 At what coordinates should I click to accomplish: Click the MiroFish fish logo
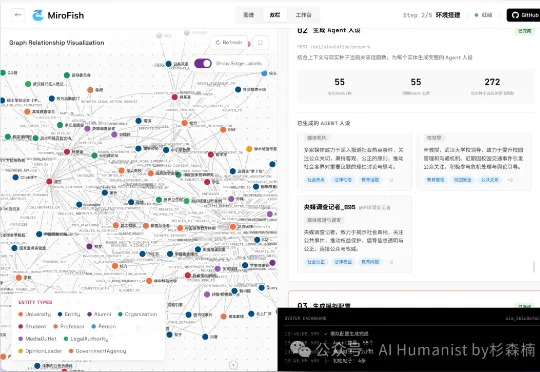pos(38,15)
